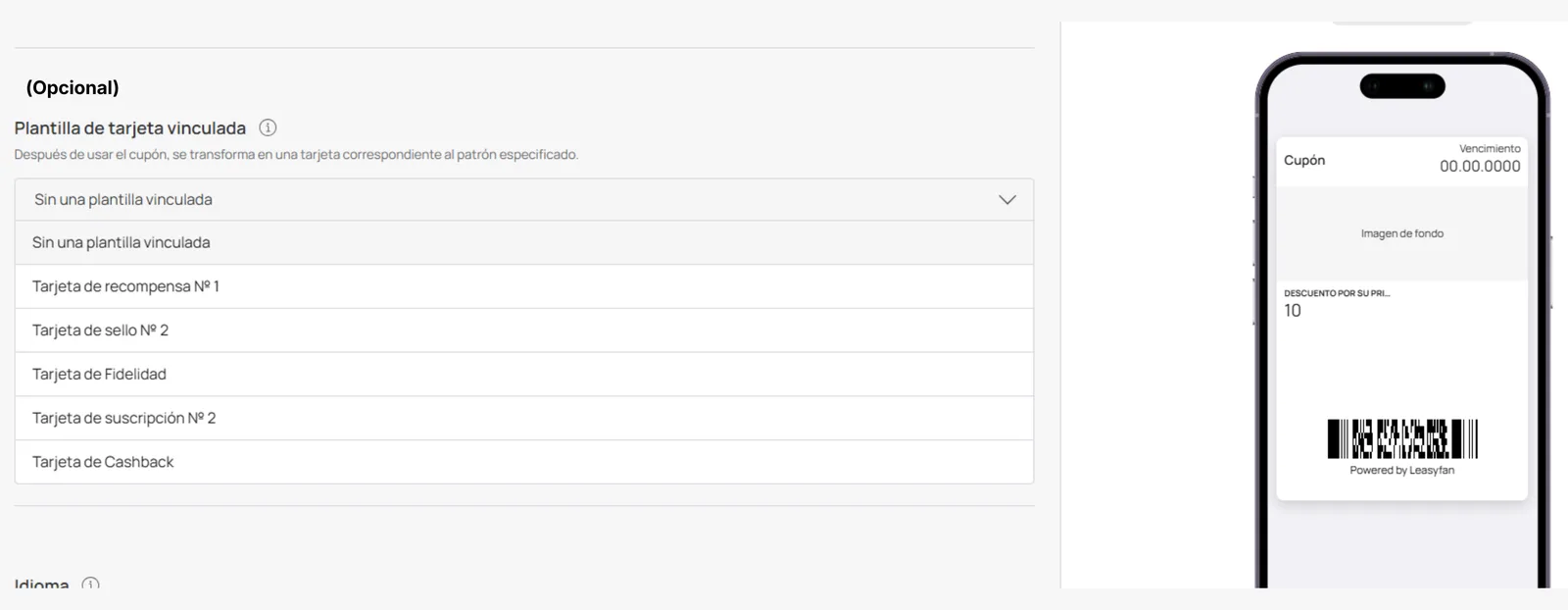
Task: Click expiry date '00.00.0000' in preview
Action: (x=1480, y=167)
